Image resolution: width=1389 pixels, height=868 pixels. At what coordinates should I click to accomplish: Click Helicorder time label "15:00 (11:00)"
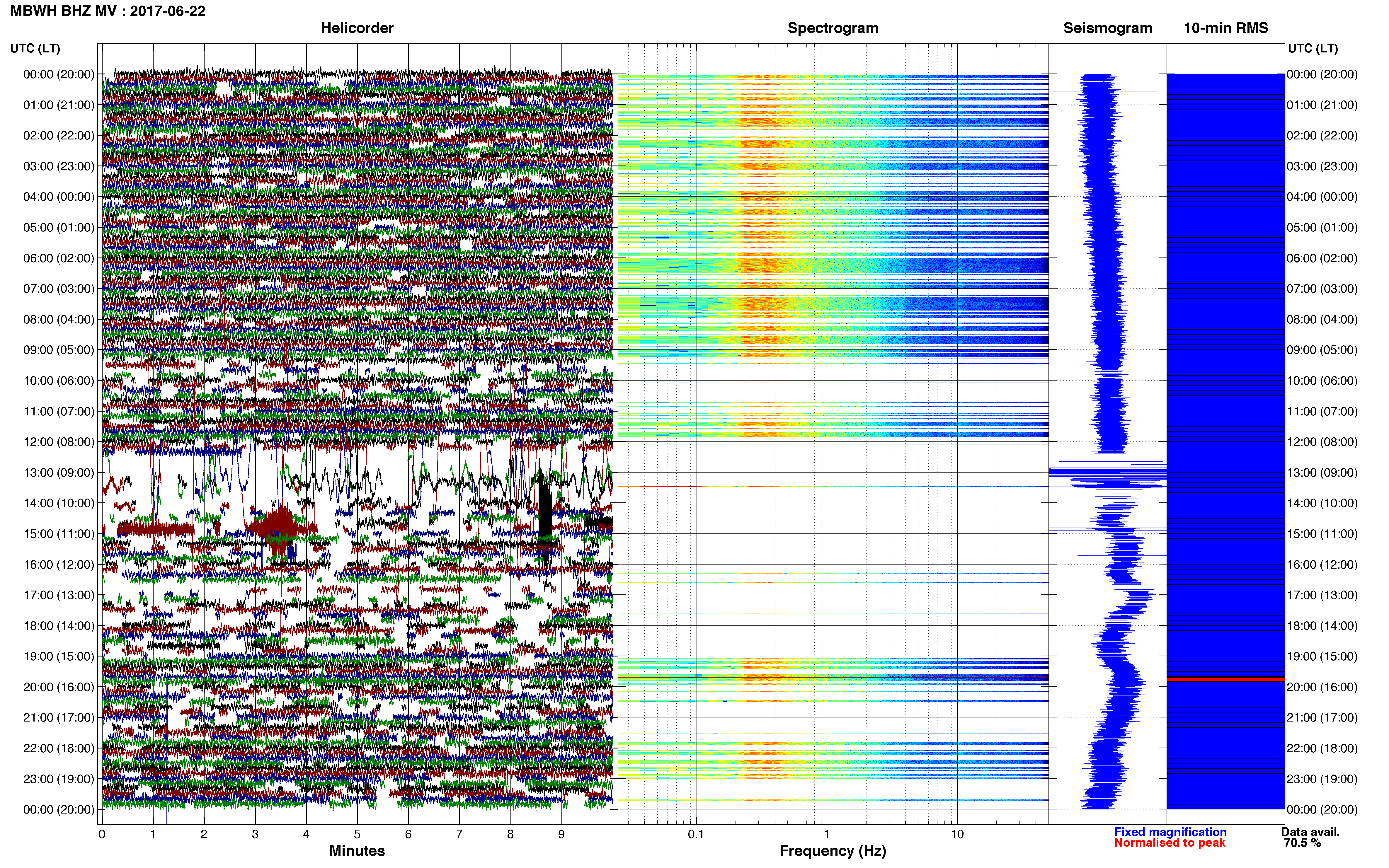tap(59, 534)
